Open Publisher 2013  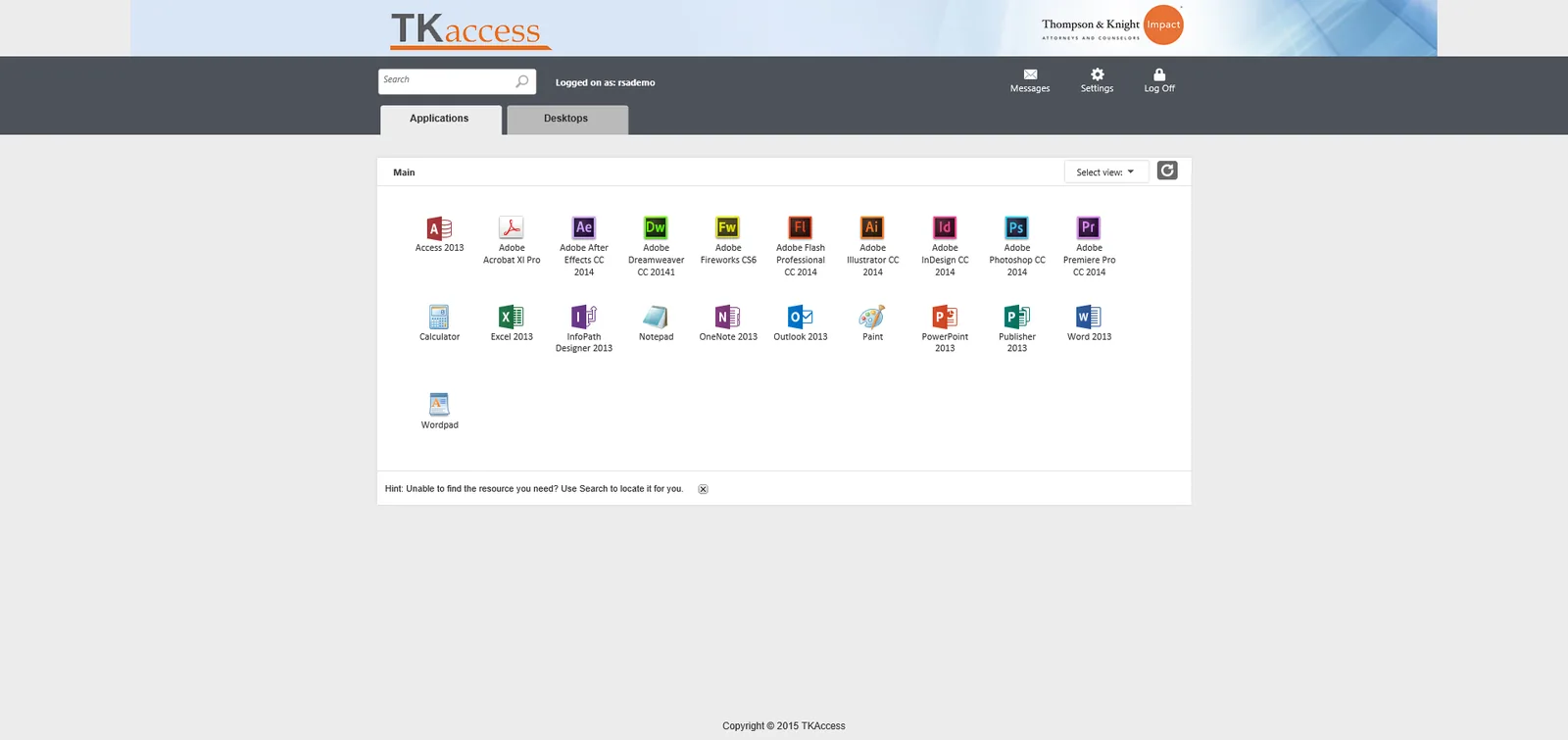click(x=1017, y=329)
